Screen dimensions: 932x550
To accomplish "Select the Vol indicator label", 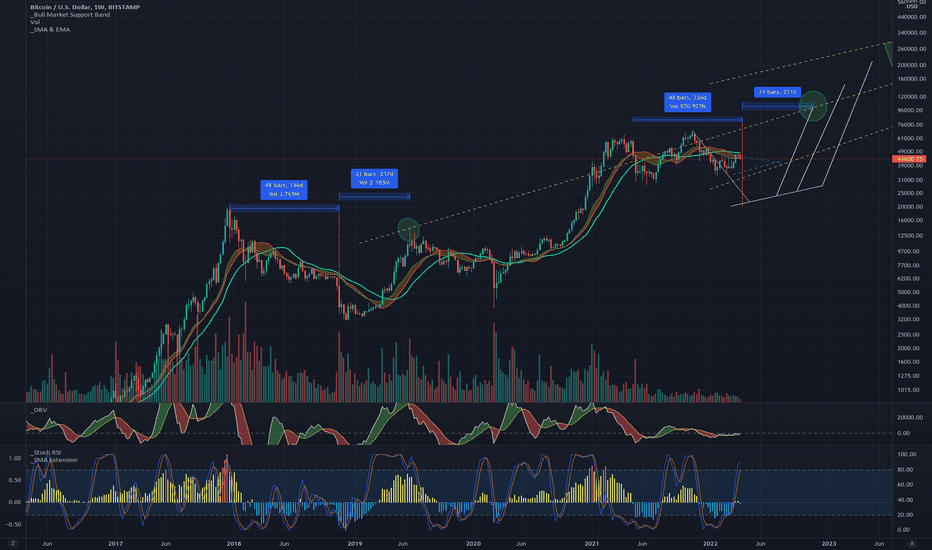I will (x=35, y=22).
